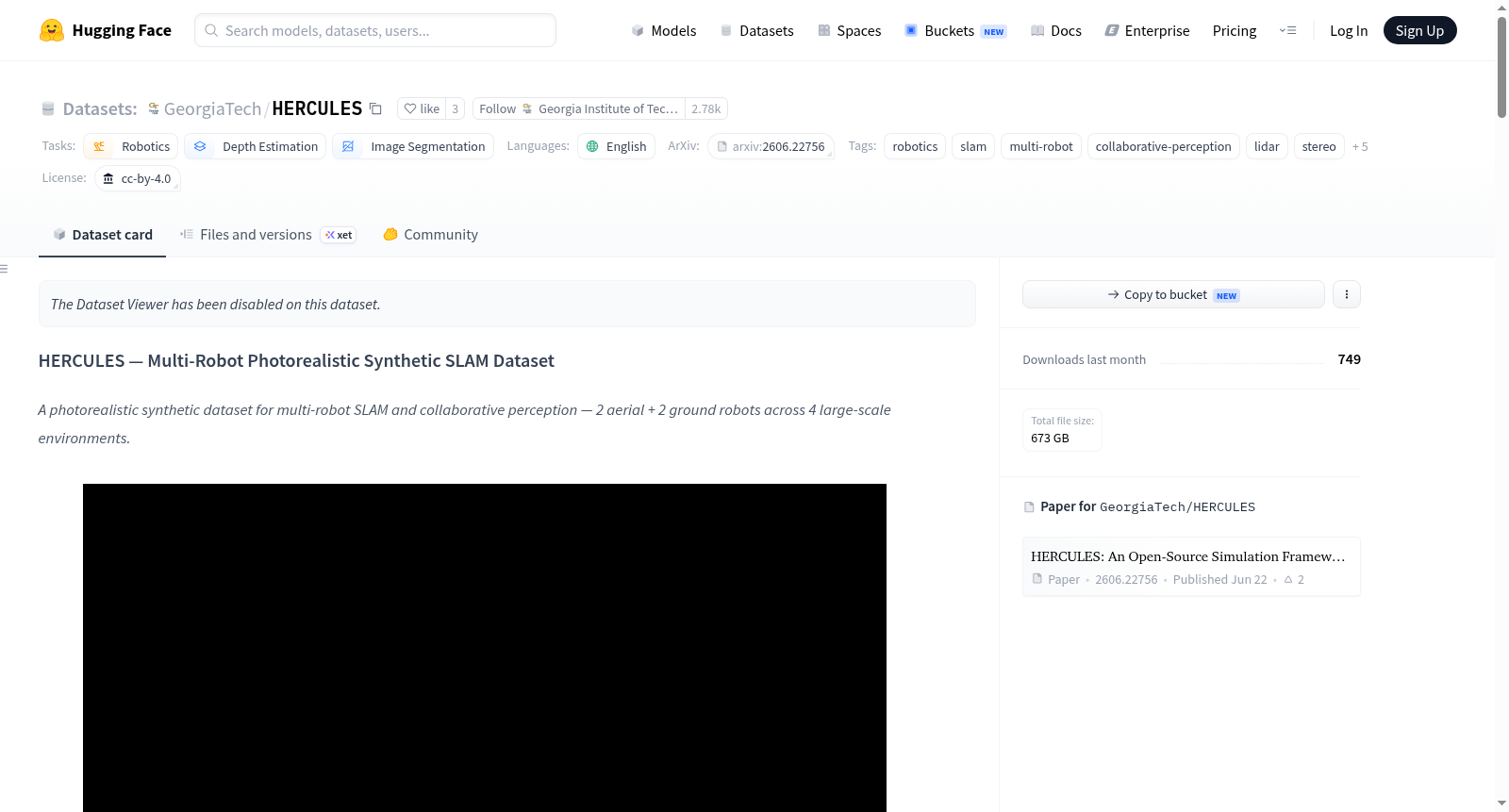Open the Spaces navigation link
Screen dimensions: 1509x812
849,30
